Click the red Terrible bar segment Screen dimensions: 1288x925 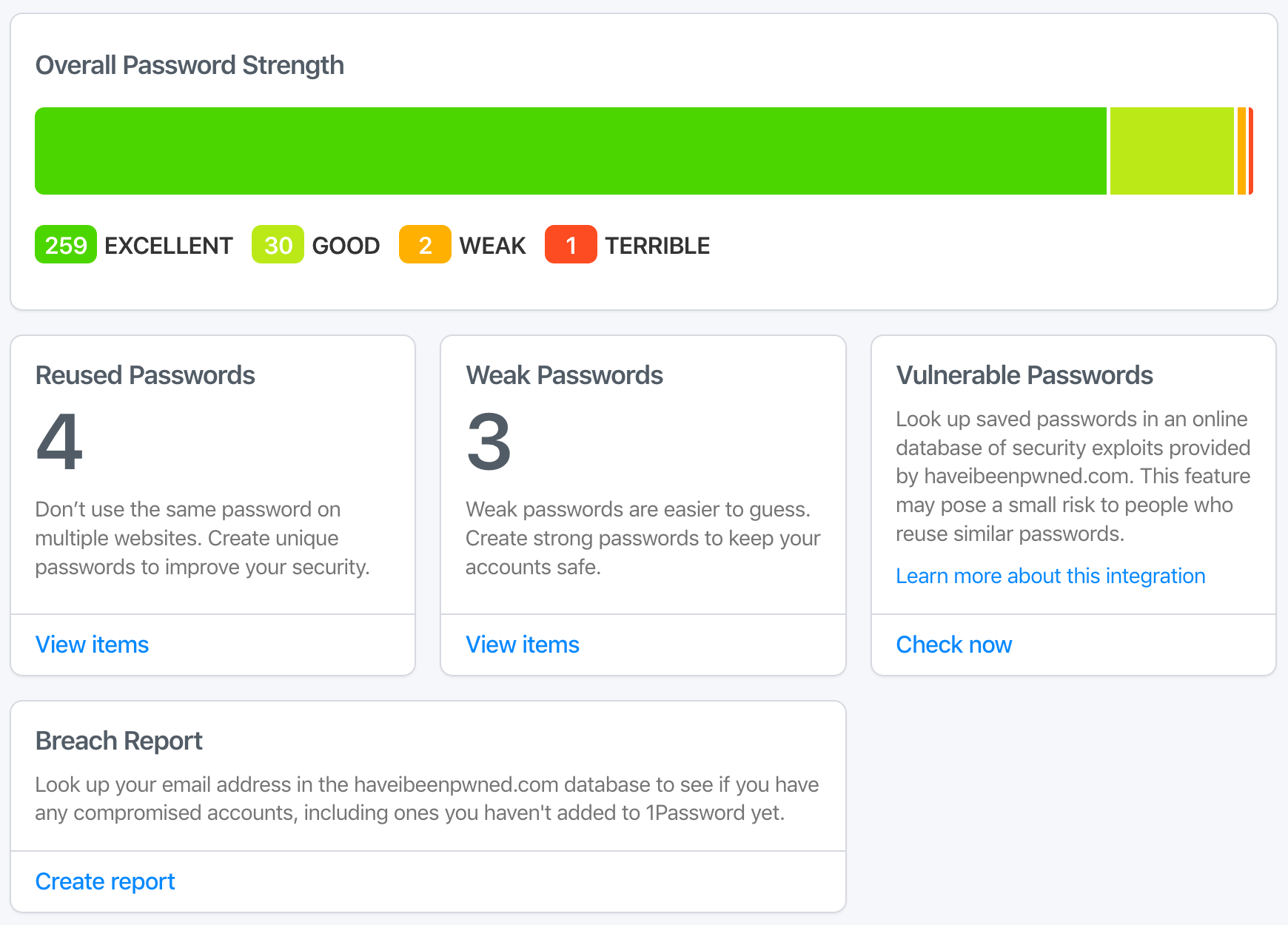1251,151
